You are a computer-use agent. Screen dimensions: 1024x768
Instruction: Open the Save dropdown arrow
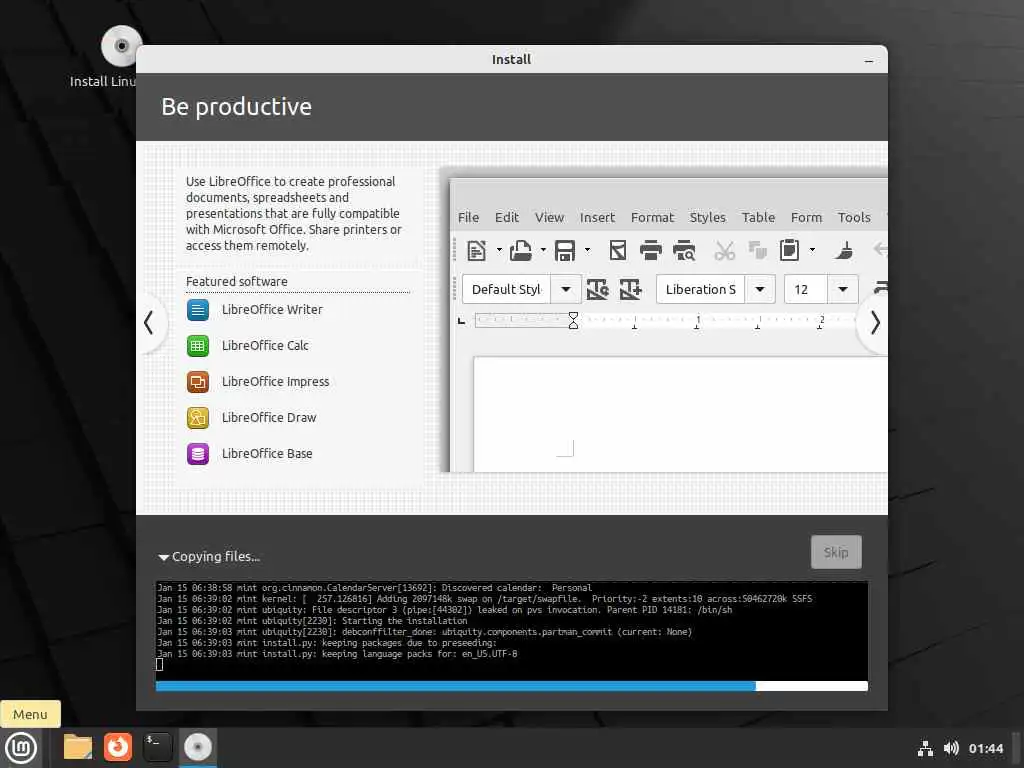tap(587, 250)
